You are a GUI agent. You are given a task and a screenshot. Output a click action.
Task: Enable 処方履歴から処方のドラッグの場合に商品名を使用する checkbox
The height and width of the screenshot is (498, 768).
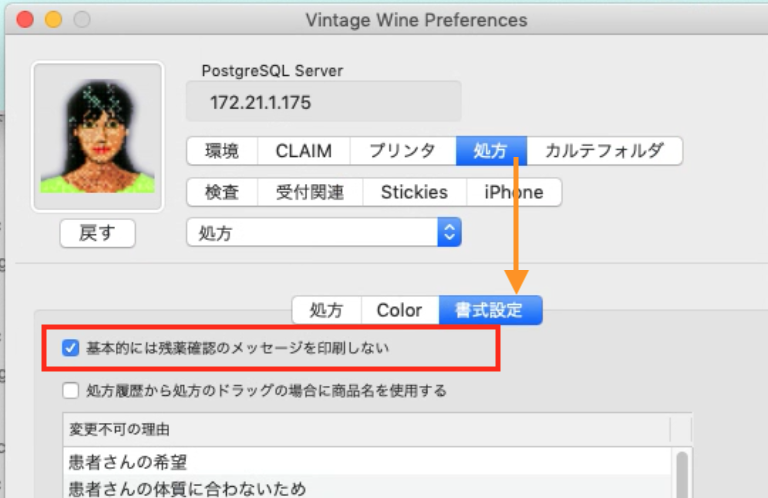pos(70,391)
